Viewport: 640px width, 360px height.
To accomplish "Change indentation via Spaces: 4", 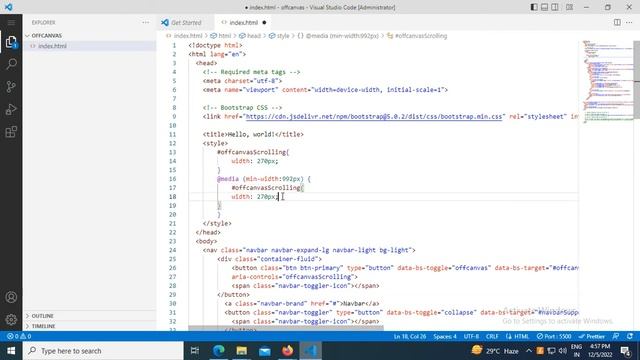I will [445, 336].
